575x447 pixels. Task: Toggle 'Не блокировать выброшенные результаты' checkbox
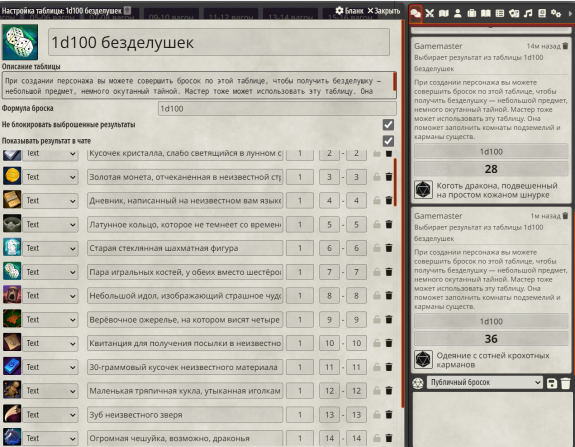388,125
